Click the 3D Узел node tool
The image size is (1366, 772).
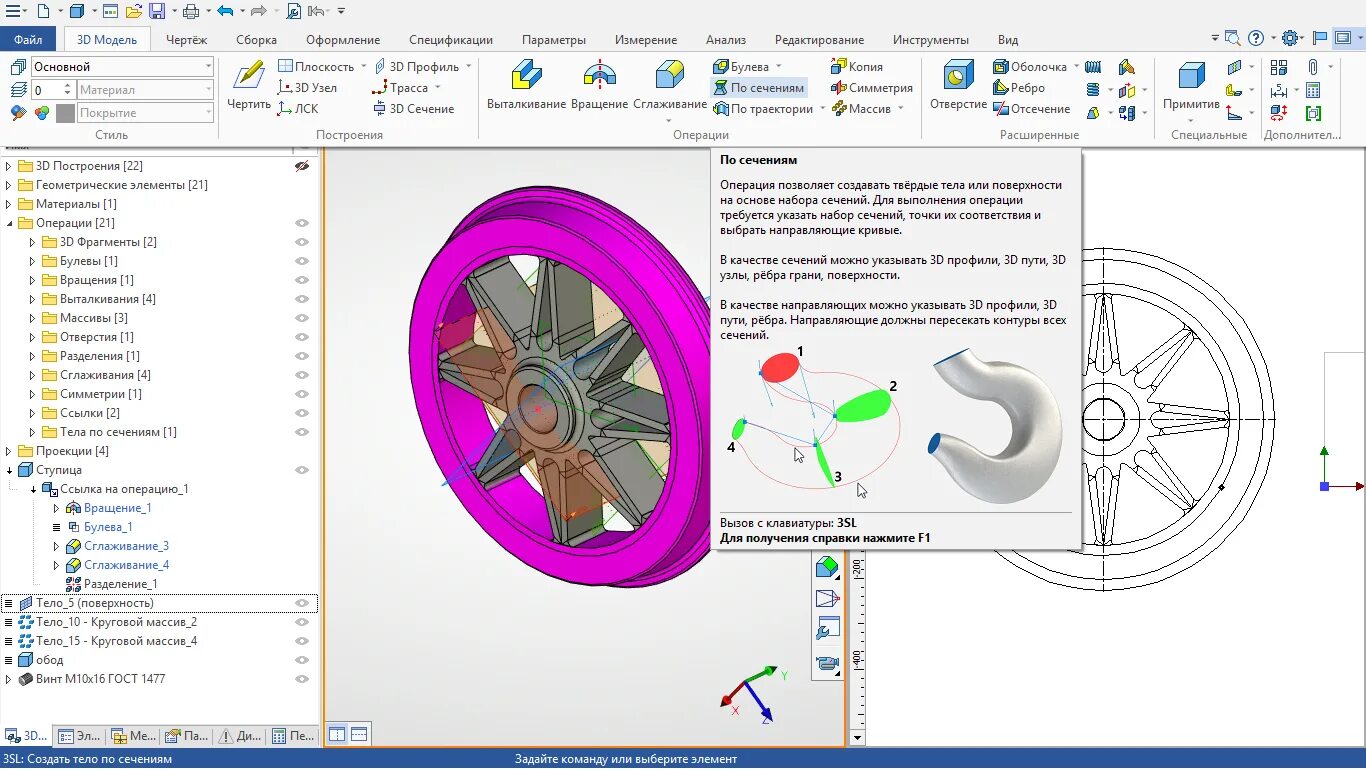pos(307,88)
